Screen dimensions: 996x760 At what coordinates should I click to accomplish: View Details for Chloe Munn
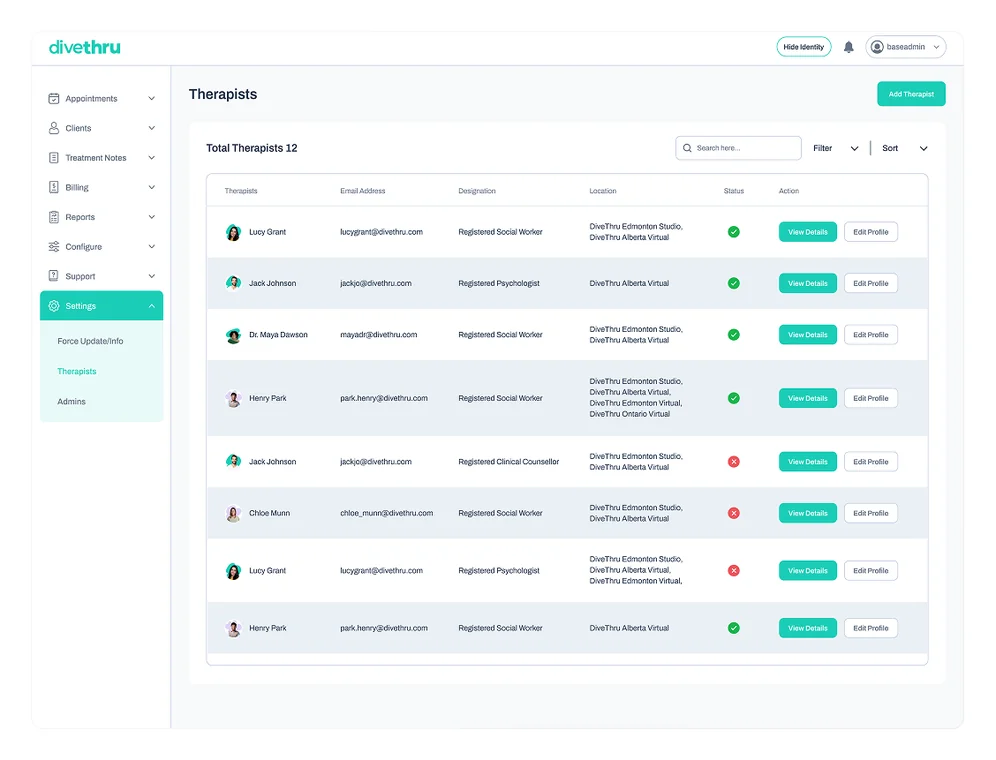[807, 513]
